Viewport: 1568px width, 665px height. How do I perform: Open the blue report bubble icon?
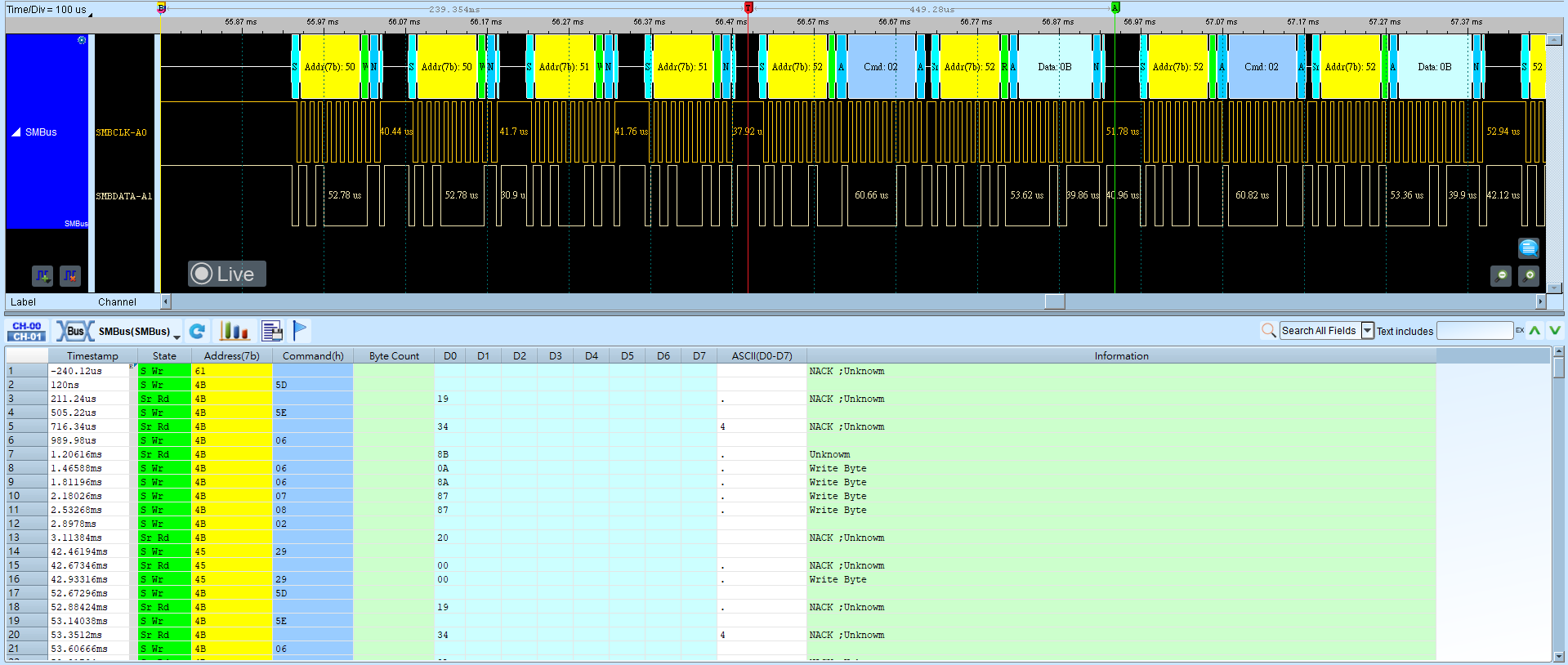click(1529, 248)
